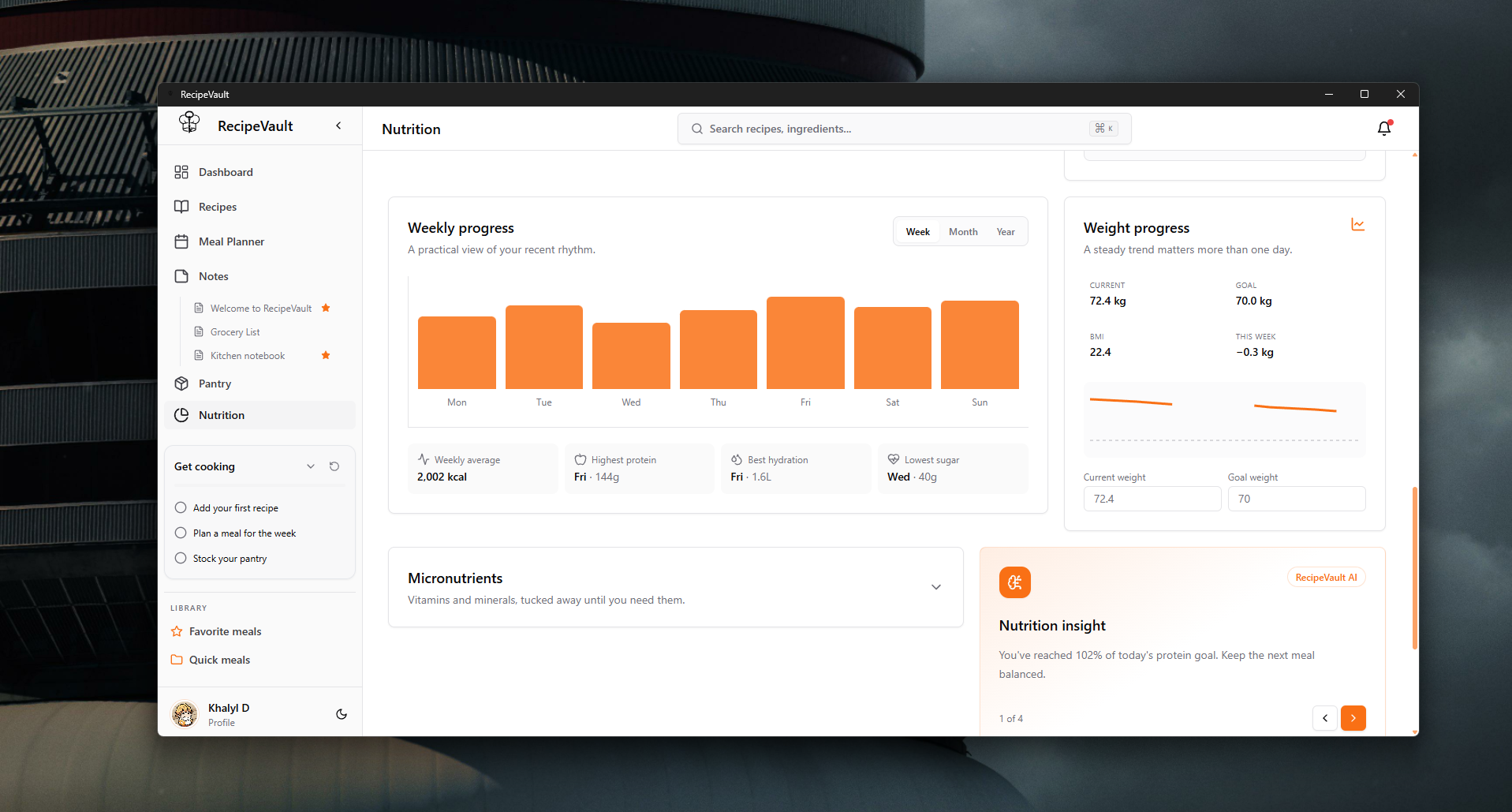The width and height of the screenshot is (1512, 812).
Task: Click the Notes page icon
Action: coord(181,276)
